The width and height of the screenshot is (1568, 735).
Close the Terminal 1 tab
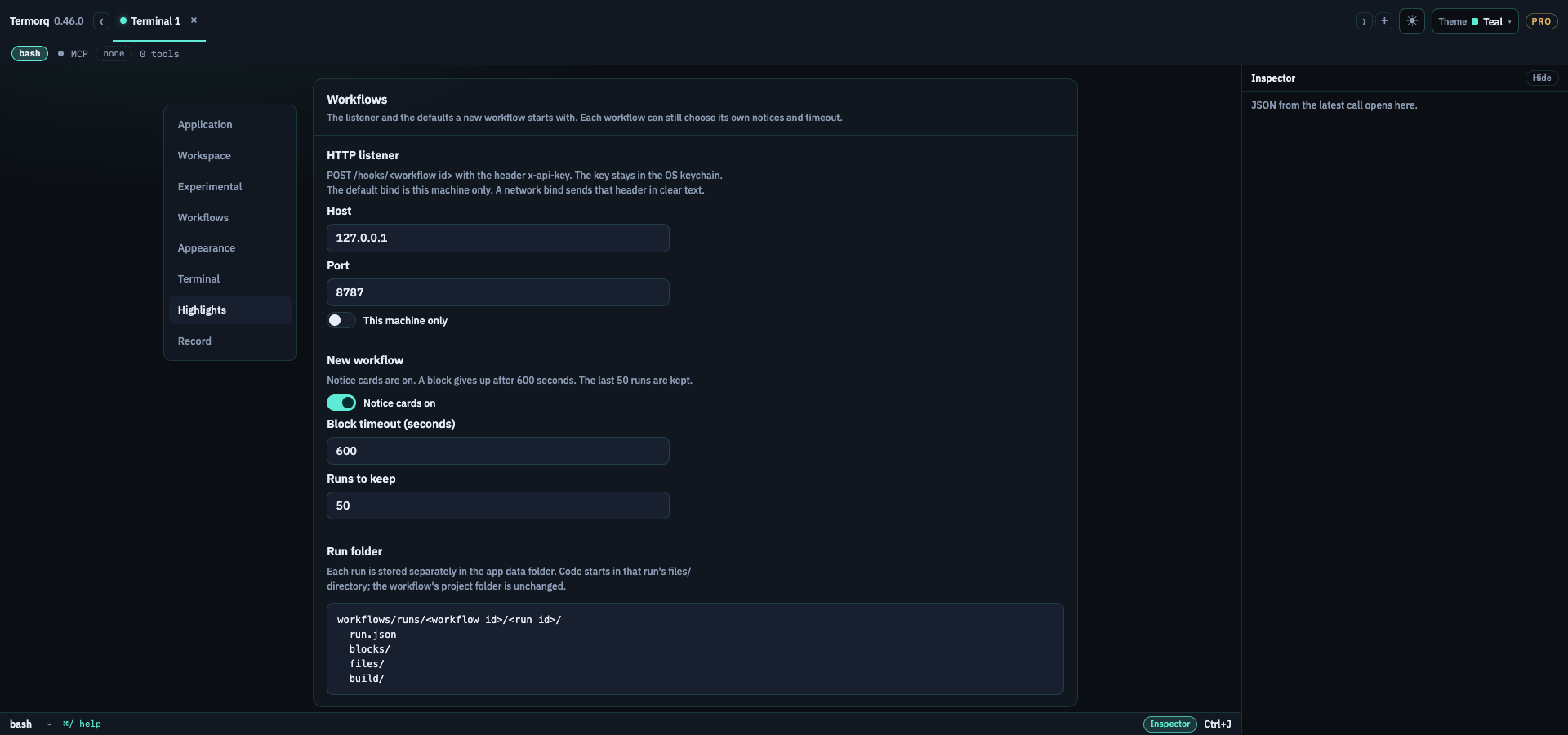(x=194, y=20)
